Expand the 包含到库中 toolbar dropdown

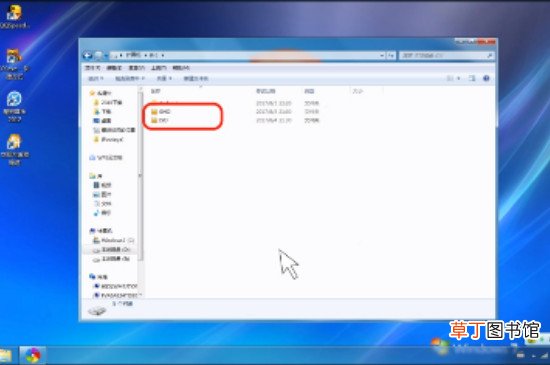(x=130, y=79)
